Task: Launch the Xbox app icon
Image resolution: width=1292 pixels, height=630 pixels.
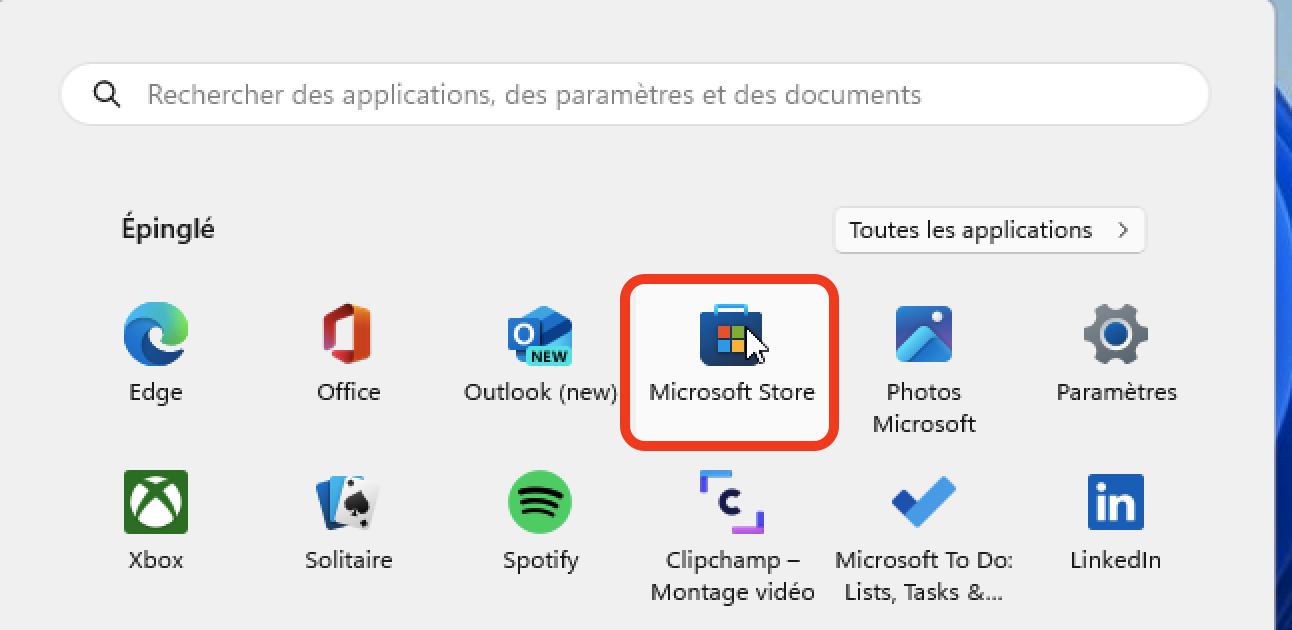Action: (x=156, y=502)
